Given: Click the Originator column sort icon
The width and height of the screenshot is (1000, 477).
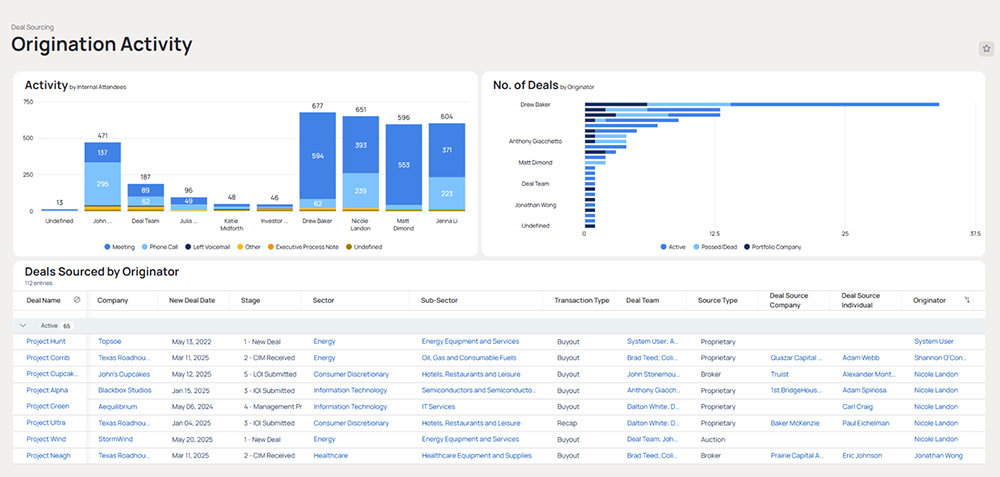Looking at the screenshot, I should (x=966, y=300).
